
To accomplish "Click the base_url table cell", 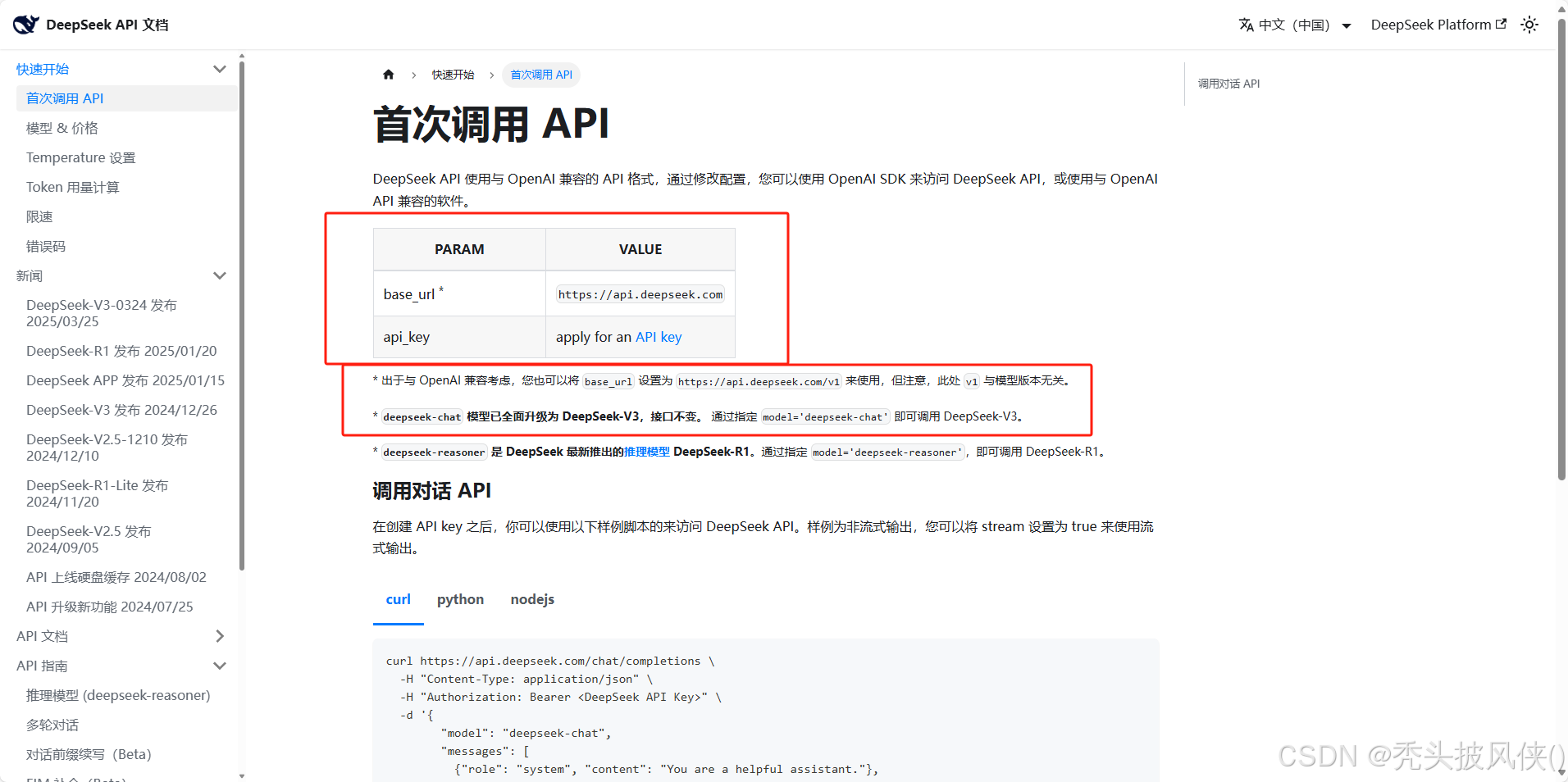I will [x=459, y=294].
